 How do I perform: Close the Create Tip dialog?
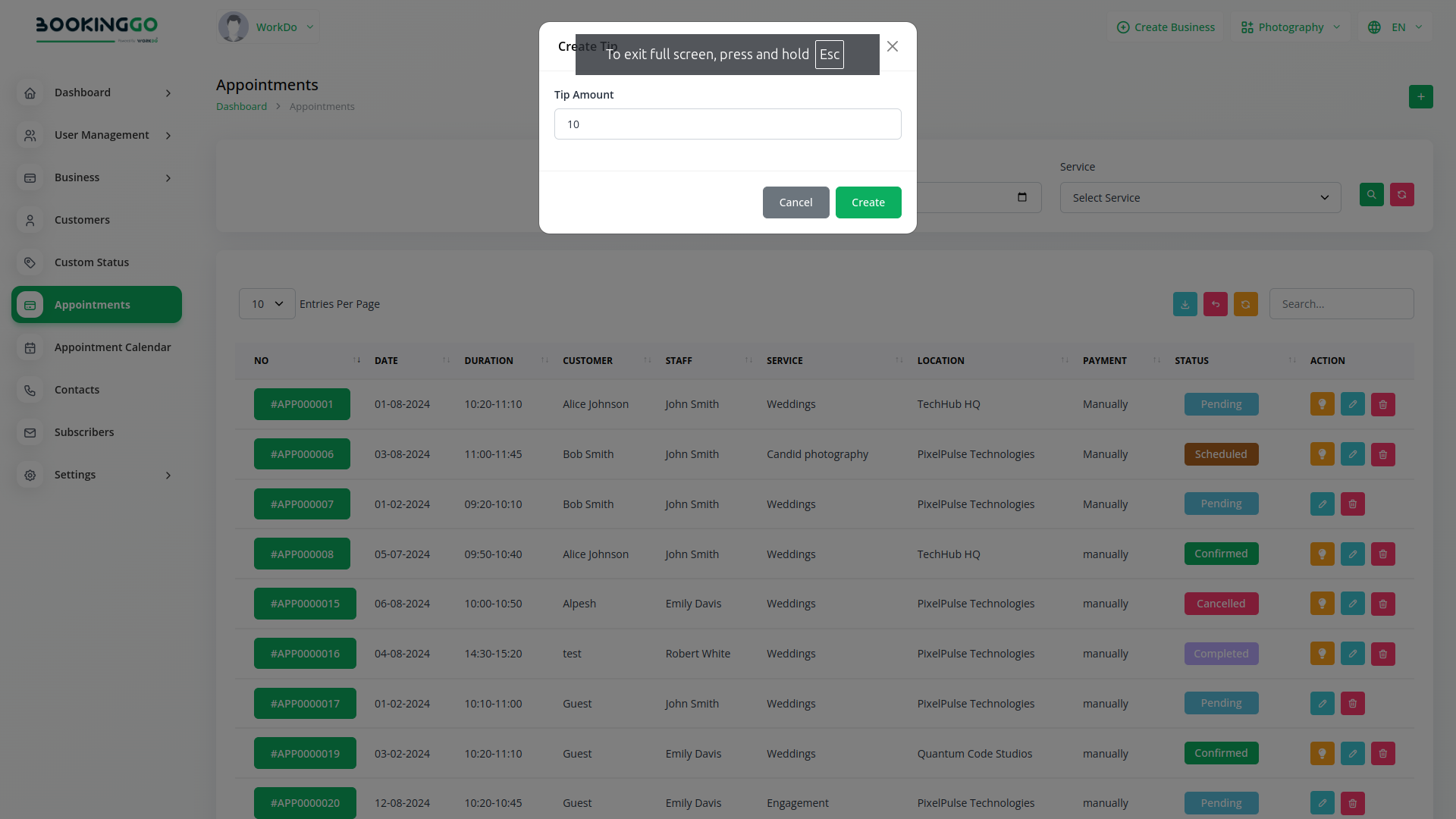coord(892,47)
